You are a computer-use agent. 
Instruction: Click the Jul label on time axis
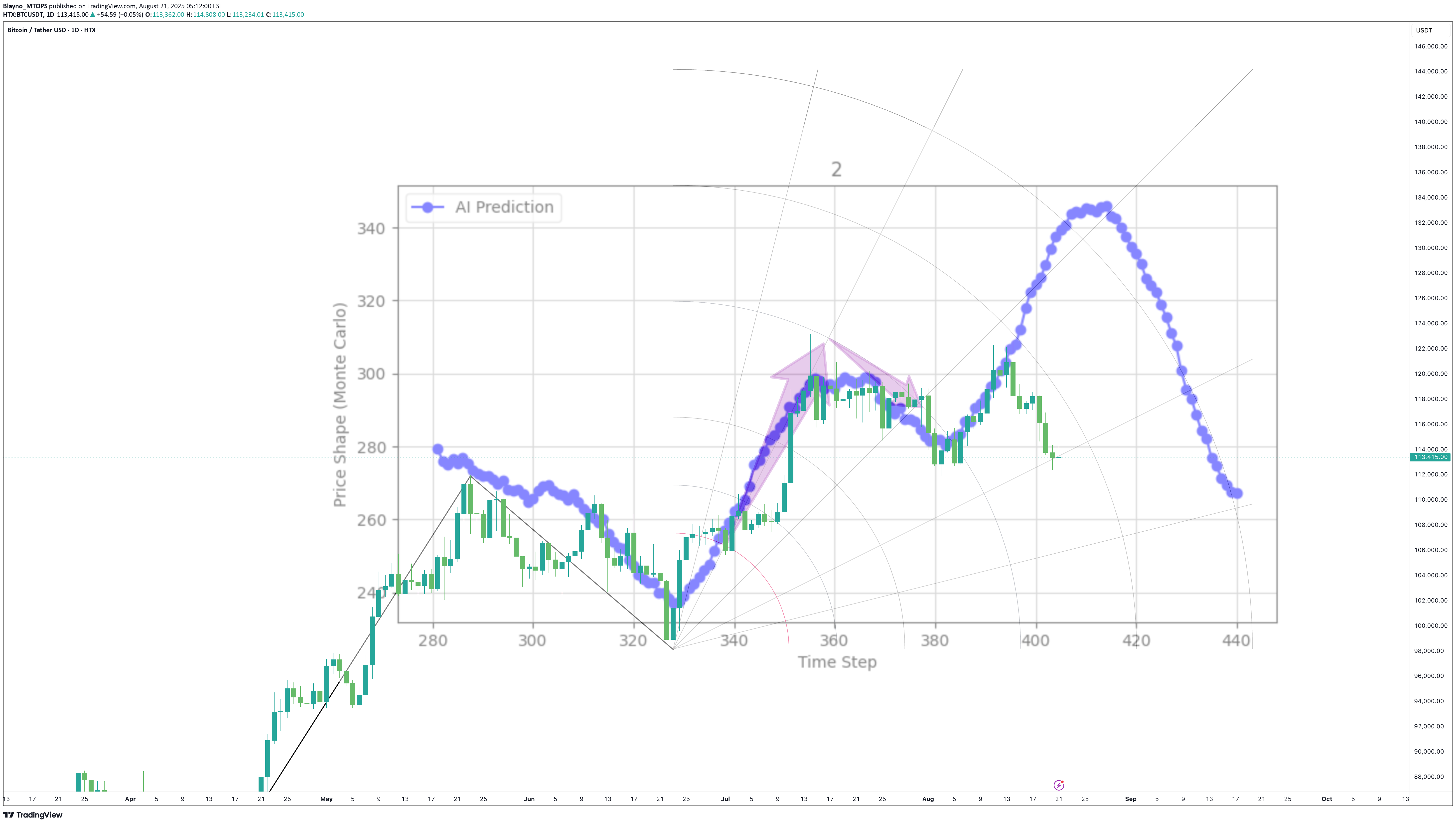[725, 799]
